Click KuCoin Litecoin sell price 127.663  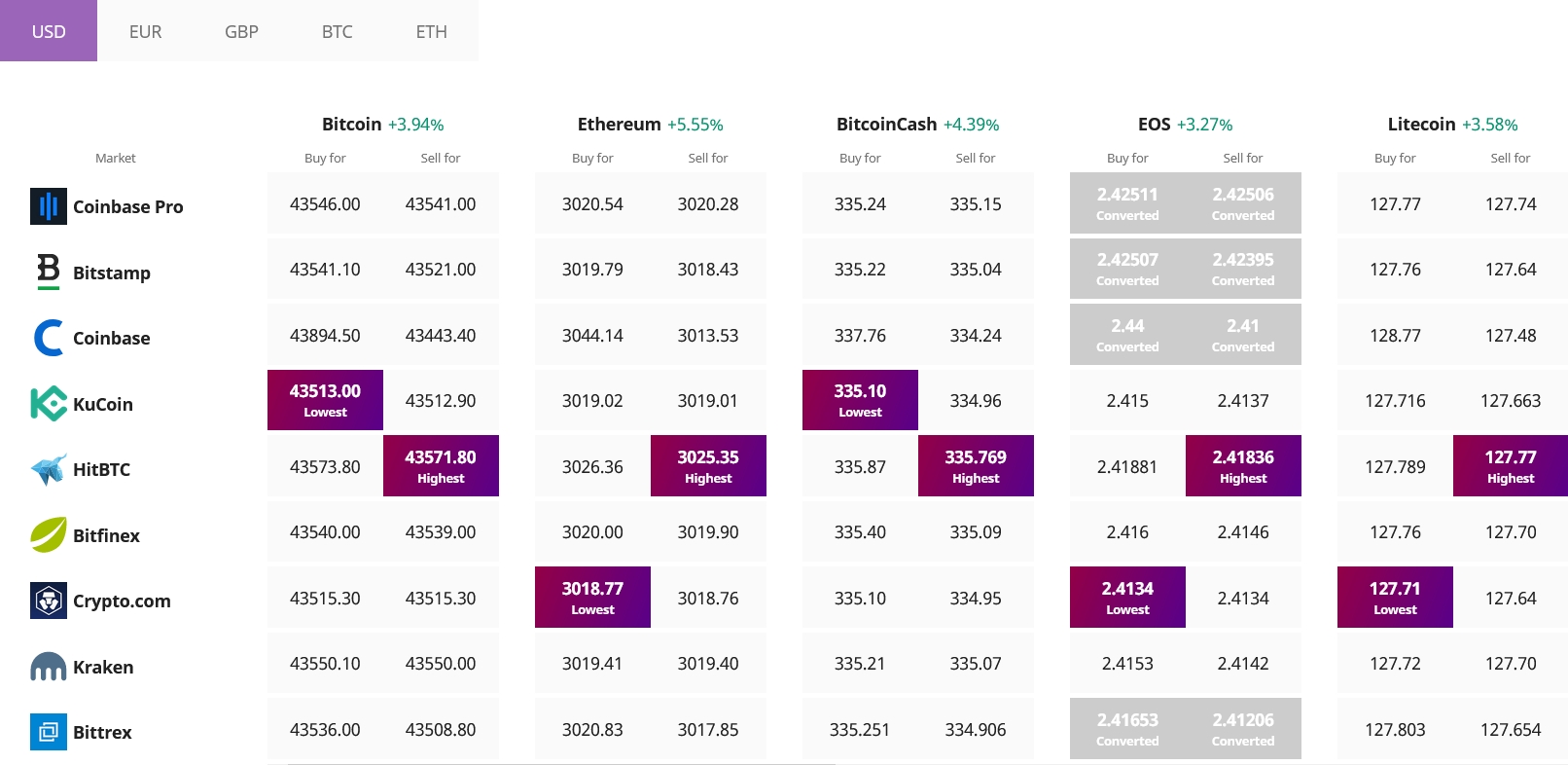[x=1511, y=401]
